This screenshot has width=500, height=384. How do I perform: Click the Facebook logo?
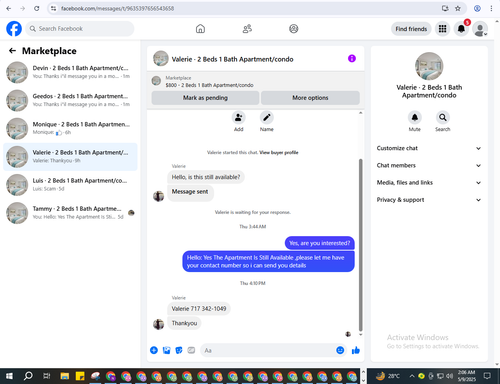14,29
